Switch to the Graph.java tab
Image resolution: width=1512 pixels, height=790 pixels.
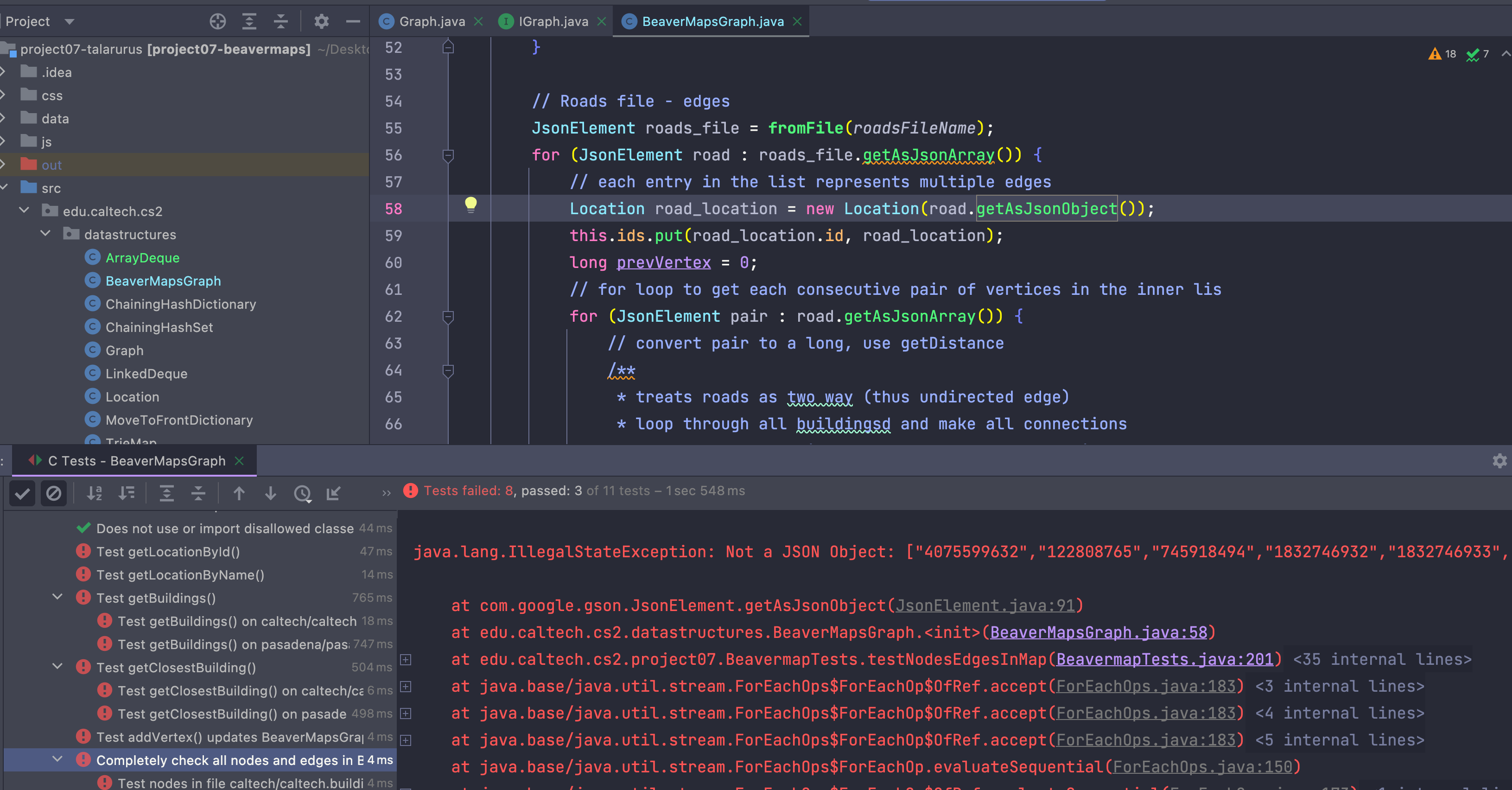click(432, 22)
